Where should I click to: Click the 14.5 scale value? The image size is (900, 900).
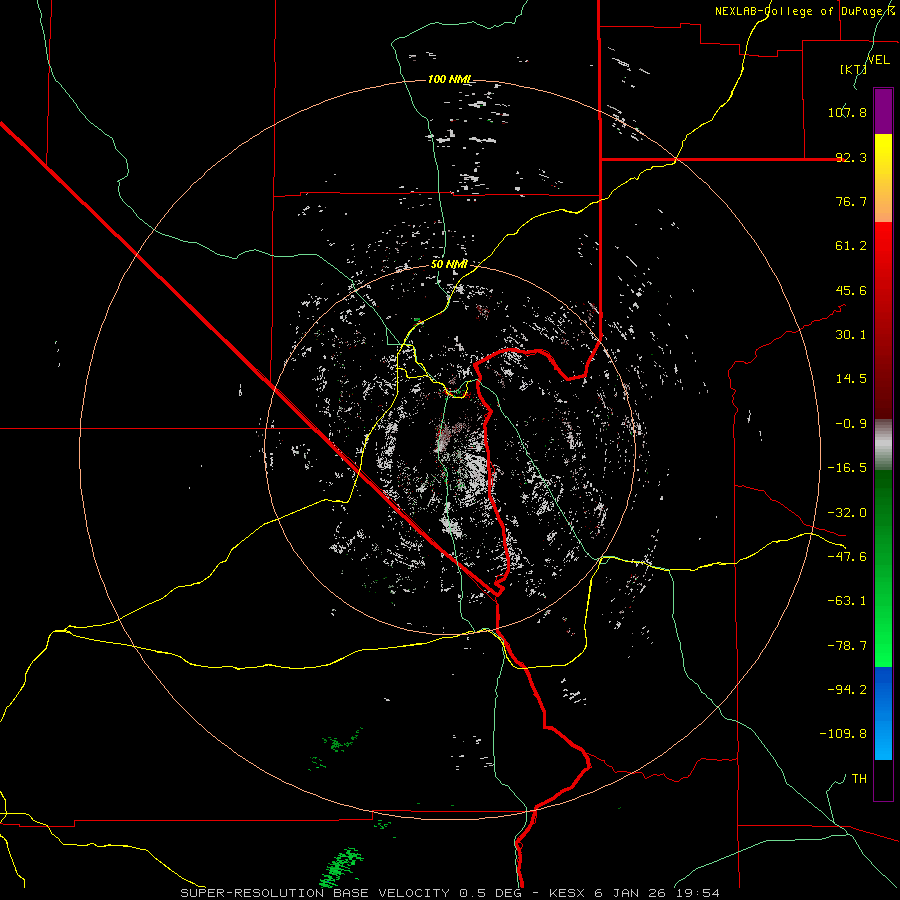coord(851,379)
